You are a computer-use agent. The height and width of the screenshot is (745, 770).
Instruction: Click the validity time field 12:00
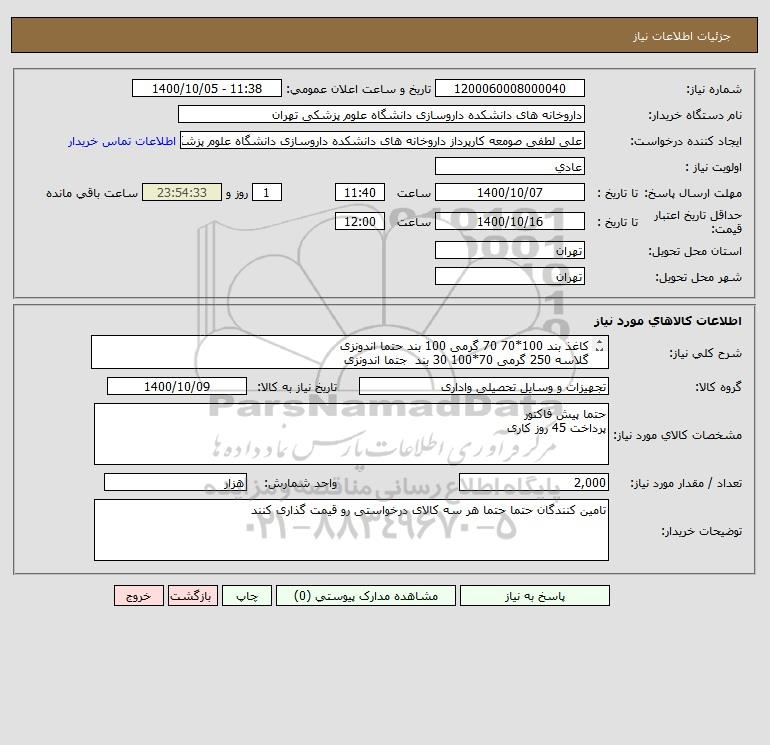(359, 221)
